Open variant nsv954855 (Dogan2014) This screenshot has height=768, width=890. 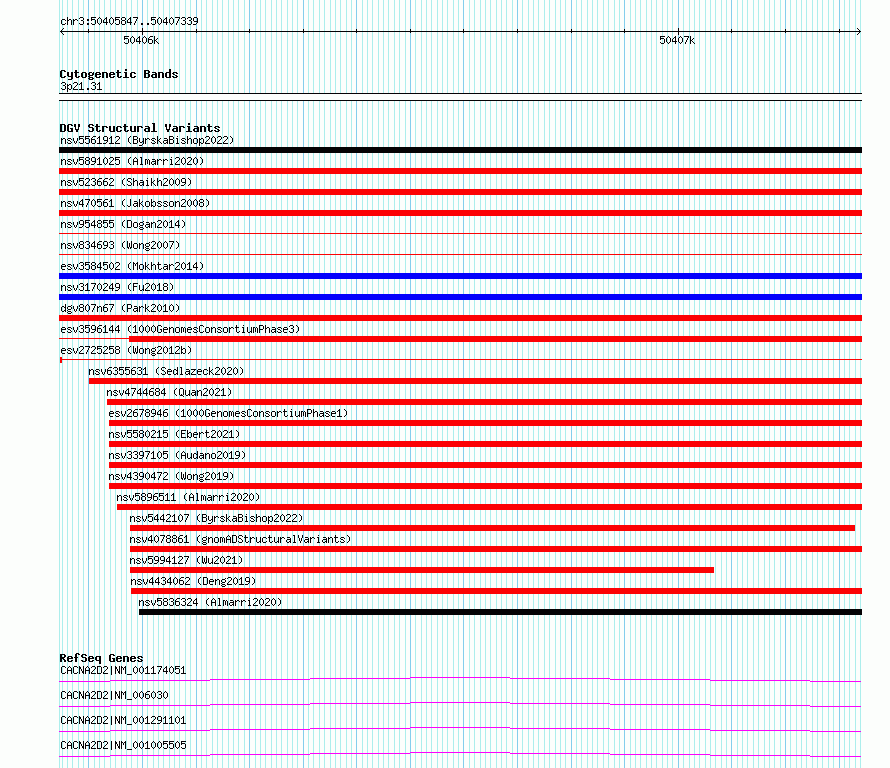(x=123, y=224)
